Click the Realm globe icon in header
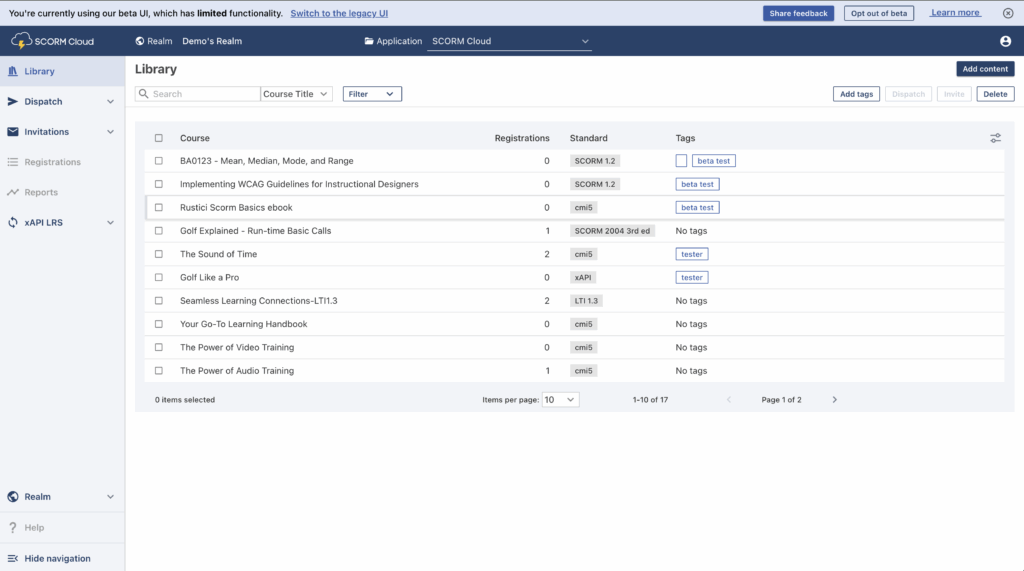Image resolution: width=1024 pixels, height=571 pixels. point(140,41)
